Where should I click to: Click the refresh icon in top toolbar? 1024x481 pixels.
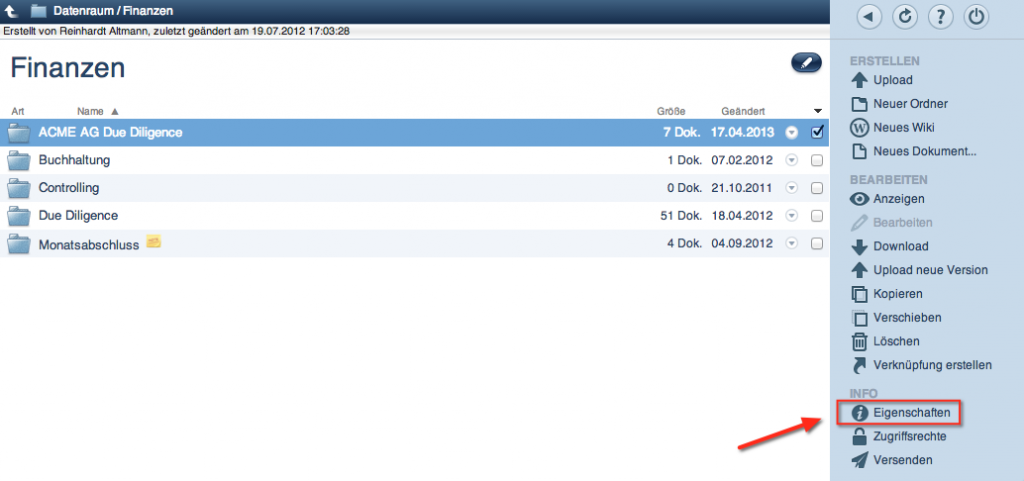coord(906,17)
